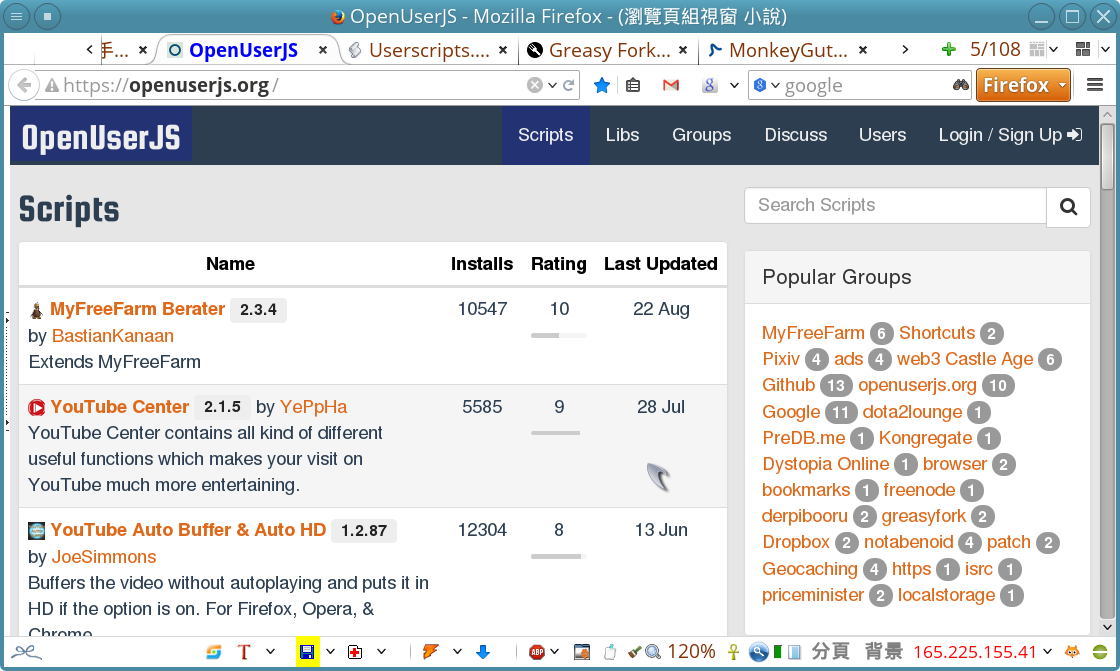Click the binoculars search icon
The image size is (1120, 671).
pyautogui.click(x=960, y=86)
